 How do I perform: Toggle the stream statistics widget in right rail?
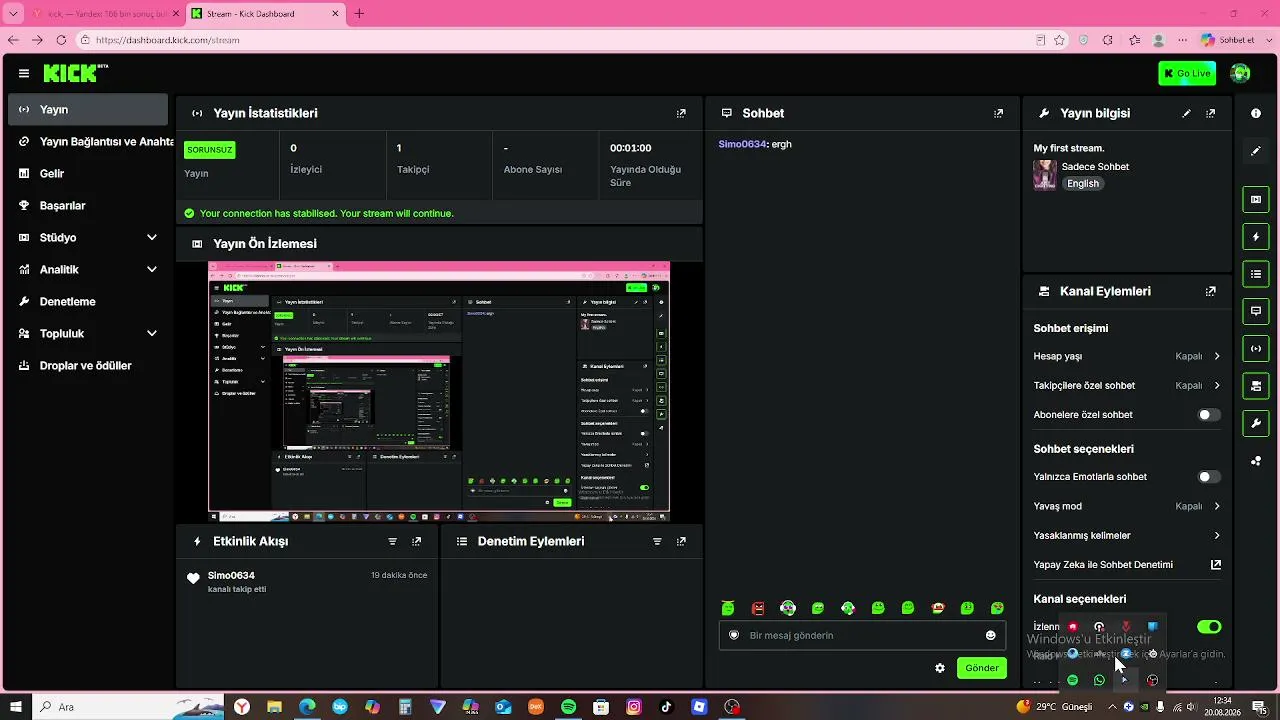pos(1256,349)
